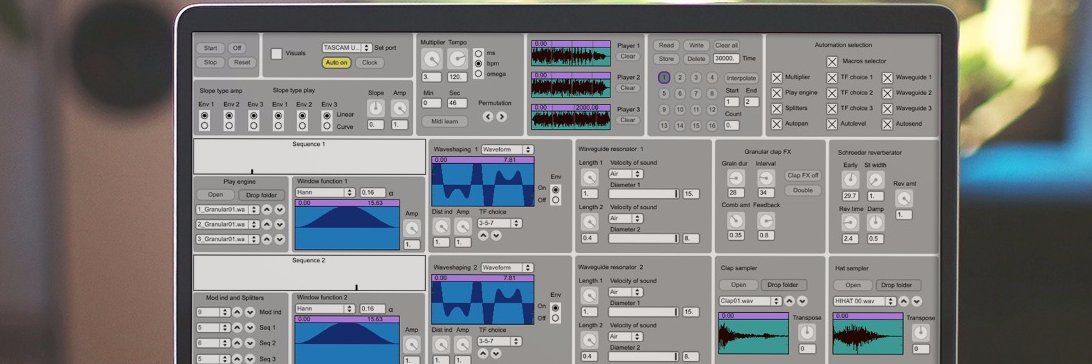This screenshot has width=1092, height=364.
Task: Toggle the Macros selector checkbox
Action: pyautogui.click(x=832, y=61)
